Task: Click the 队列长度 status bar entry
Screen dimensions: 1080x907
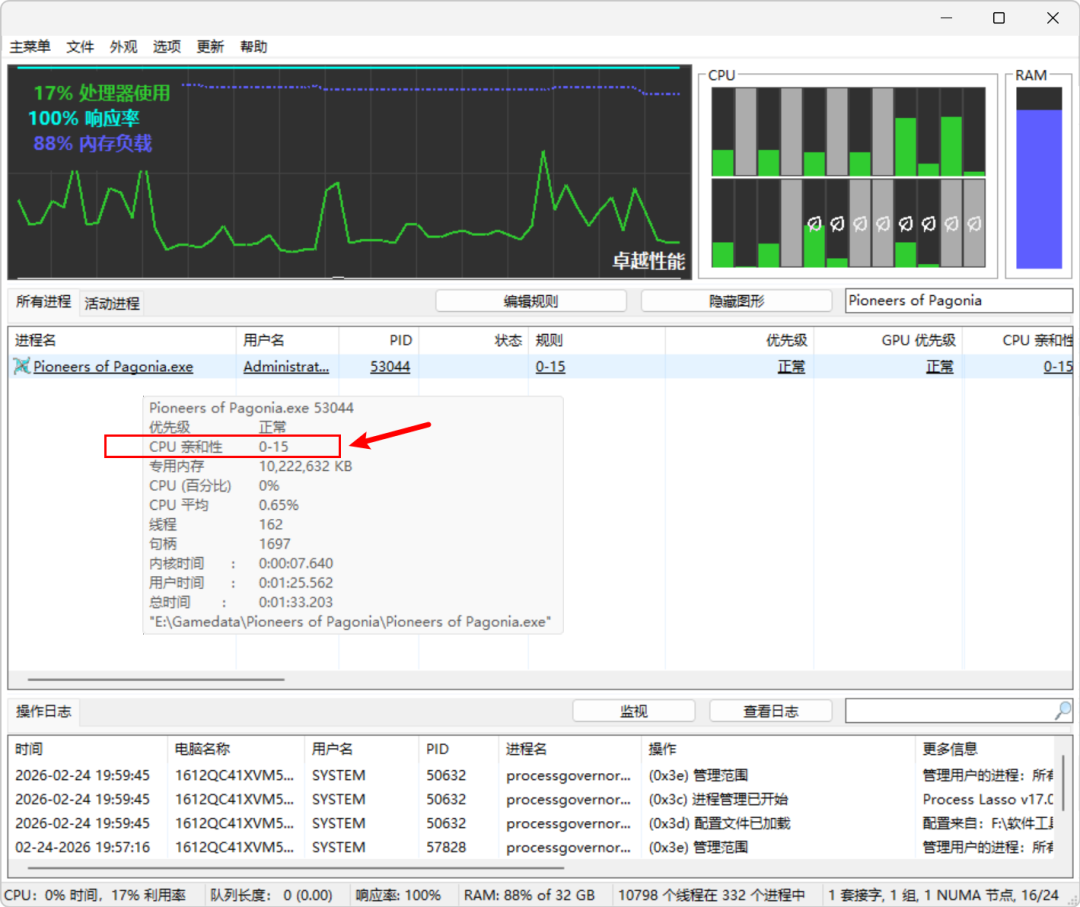Action: click(271, 895)
